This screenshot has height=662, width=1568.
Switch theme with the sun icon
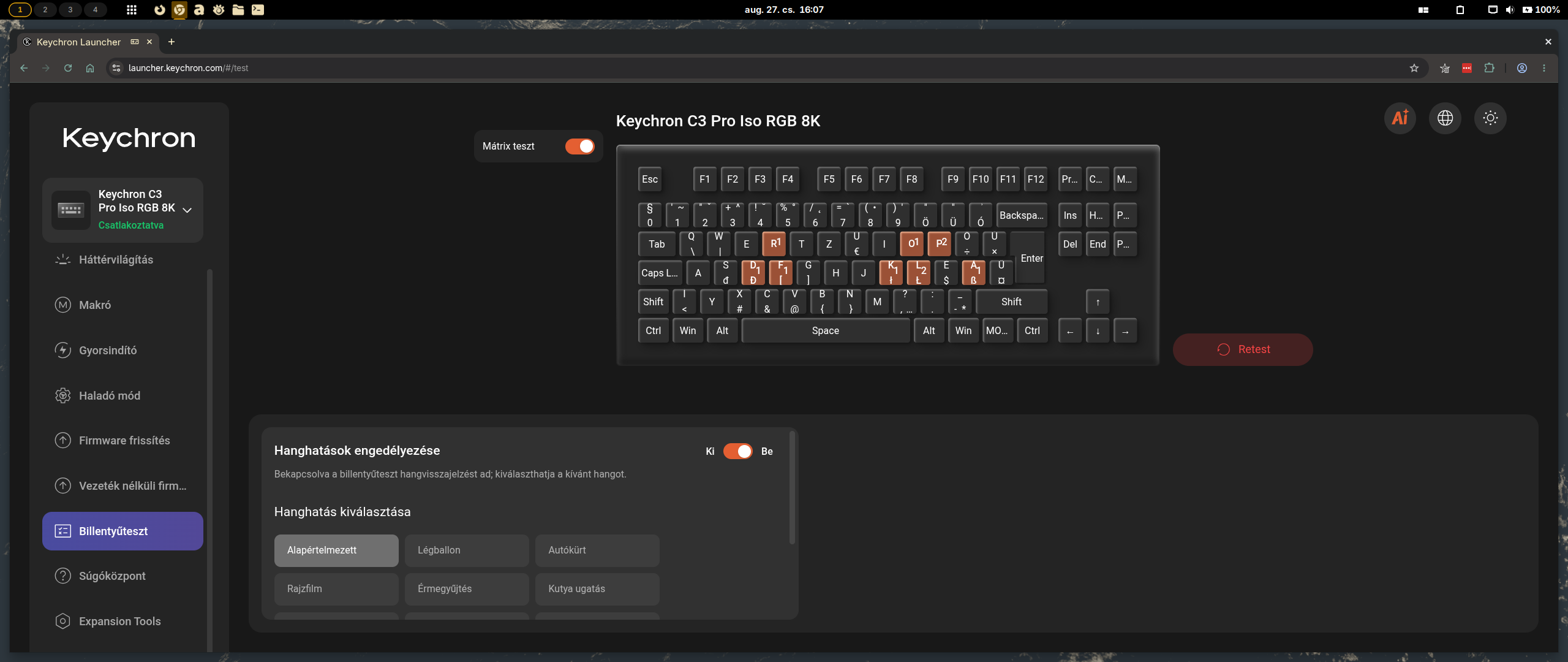tap(1490, 118)
